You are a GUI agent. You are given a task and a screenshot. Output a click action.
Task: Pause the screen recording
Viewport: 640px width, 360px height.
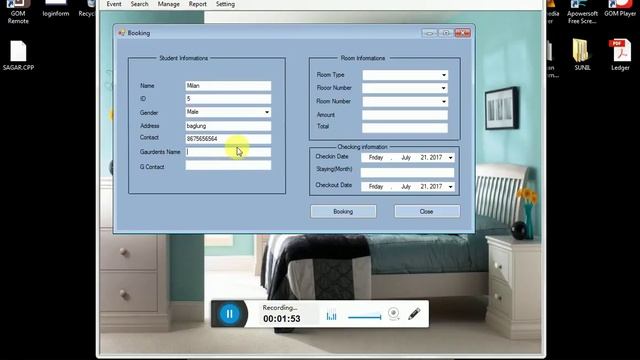[229, 313]
